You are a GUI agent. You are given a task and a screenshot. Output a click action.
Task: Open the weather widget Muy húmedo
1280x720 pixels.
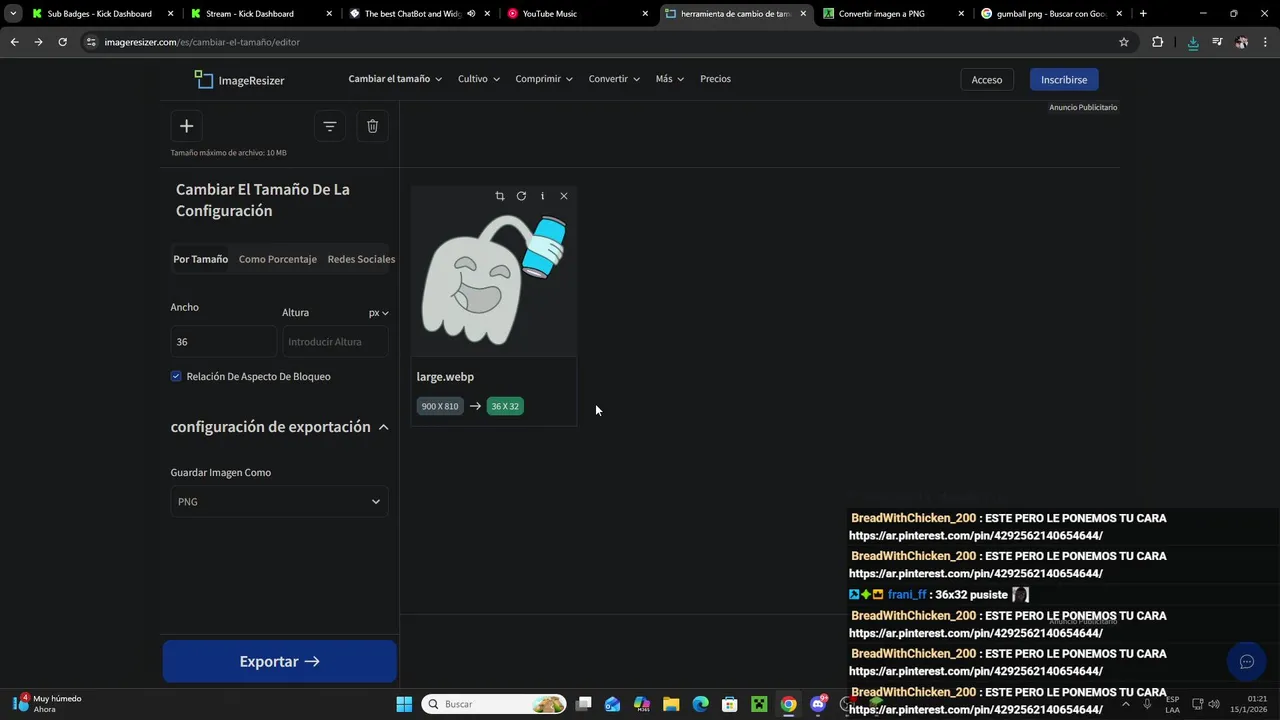[48, 704]
